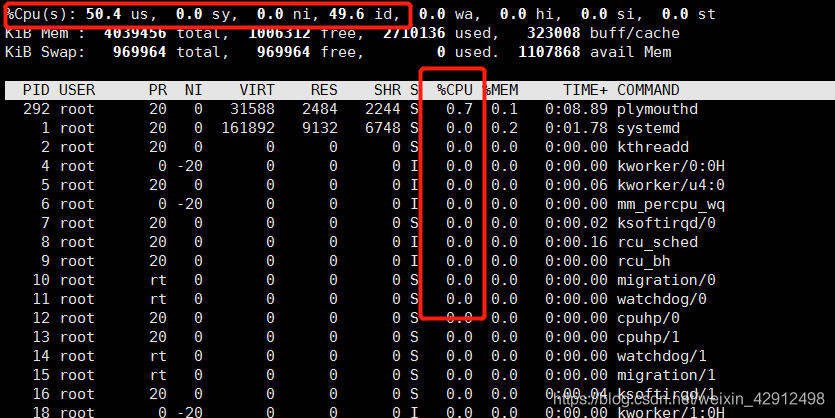Click the NI column header

click(194, 90)
